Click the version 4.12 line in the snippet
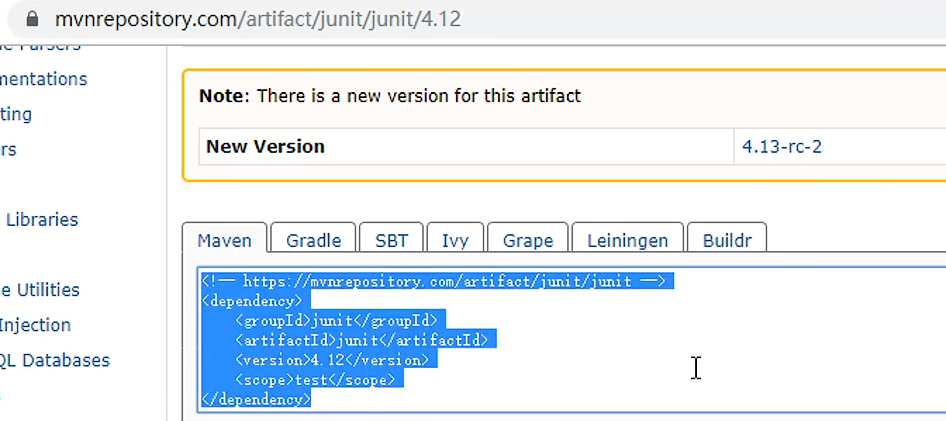The image size is (946, 421). point(331,360)
